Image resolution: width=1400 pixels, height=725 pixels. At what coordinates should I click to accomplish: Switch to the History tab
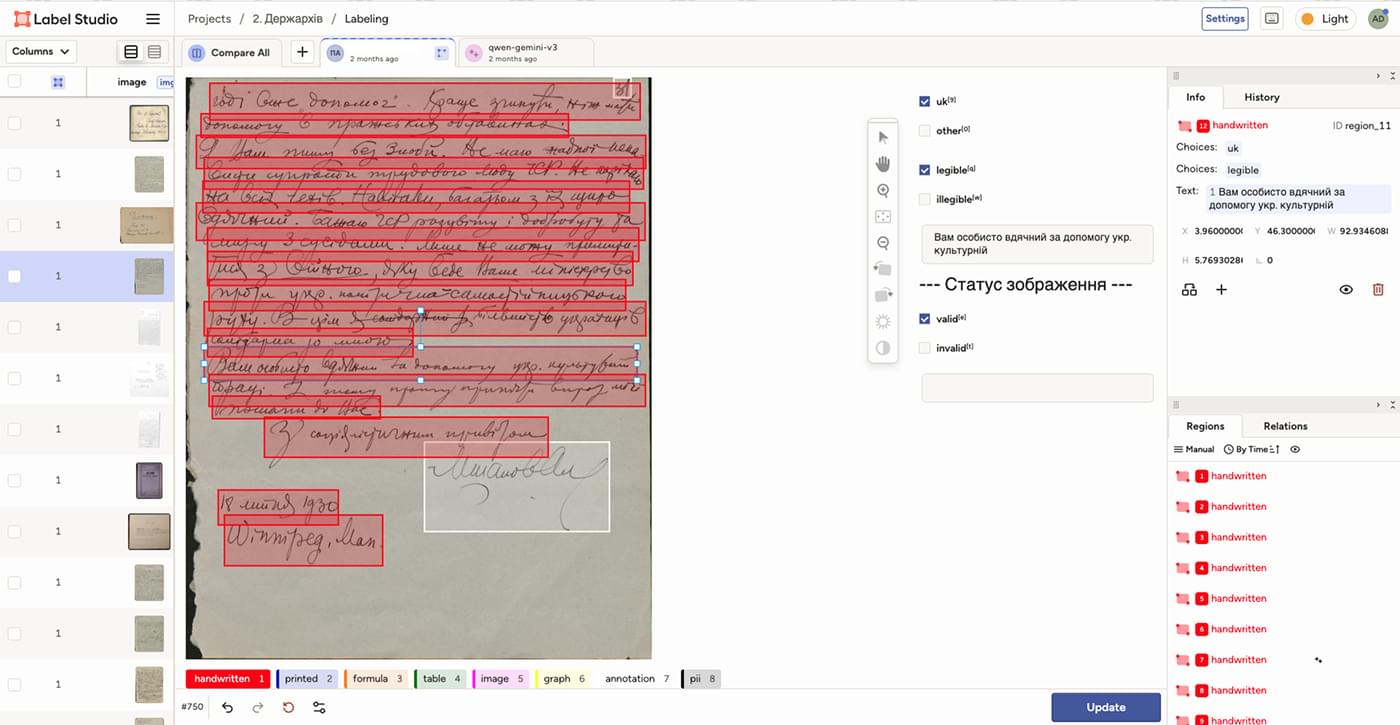(1262, 97)
